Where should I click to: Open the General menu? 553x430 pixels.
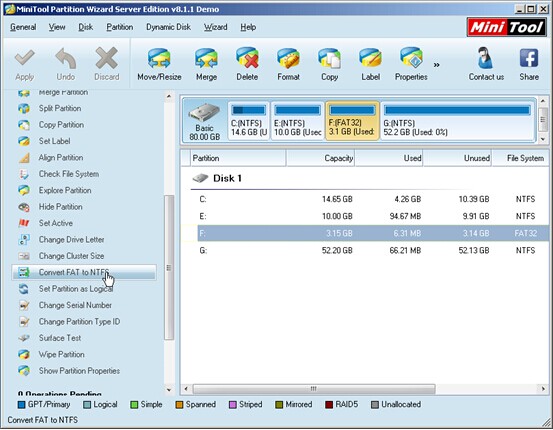[23, 27]
